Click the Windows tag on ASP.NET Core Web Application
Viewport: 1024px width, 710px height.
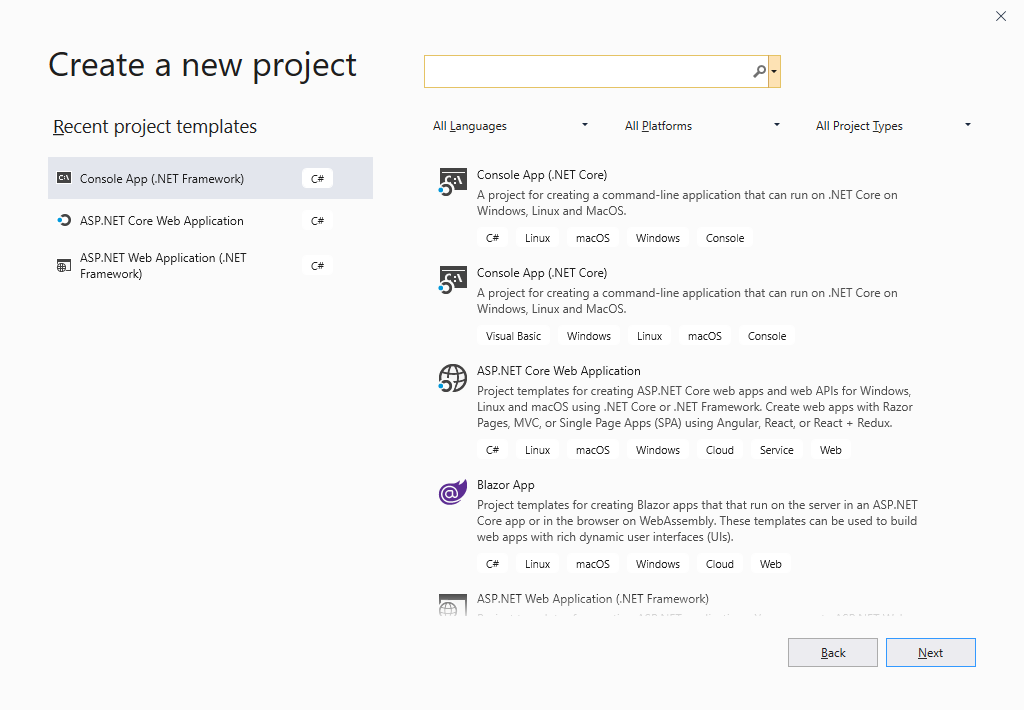coord(658,449)
